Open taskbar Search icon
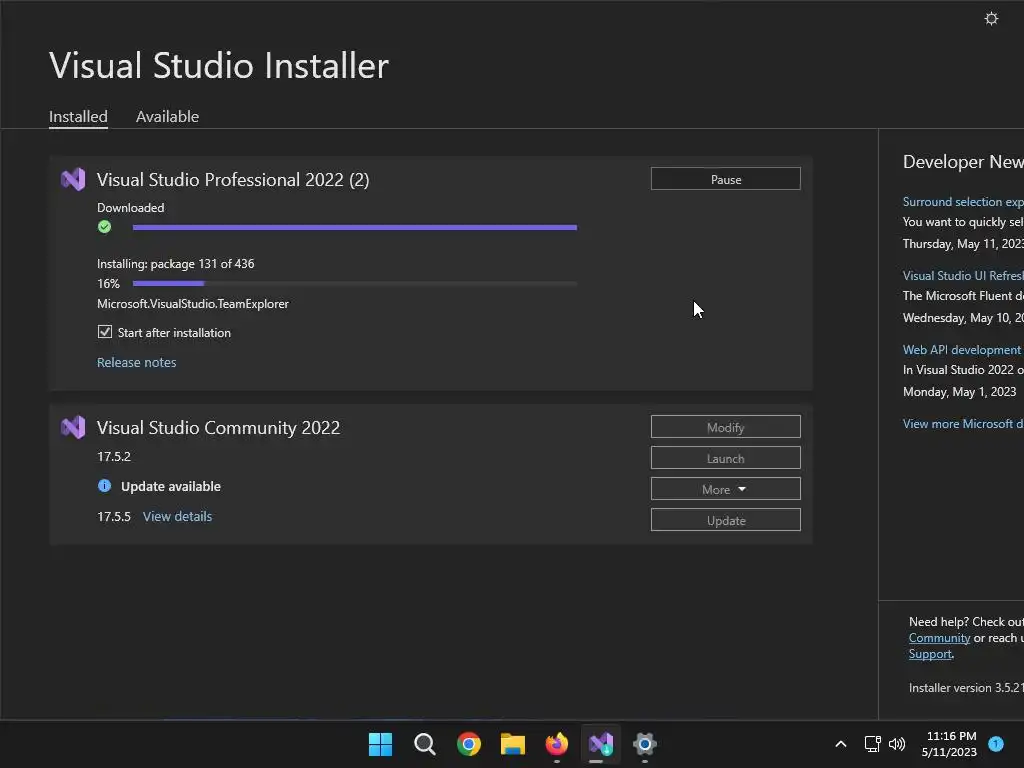 click(x=424, y=744)
